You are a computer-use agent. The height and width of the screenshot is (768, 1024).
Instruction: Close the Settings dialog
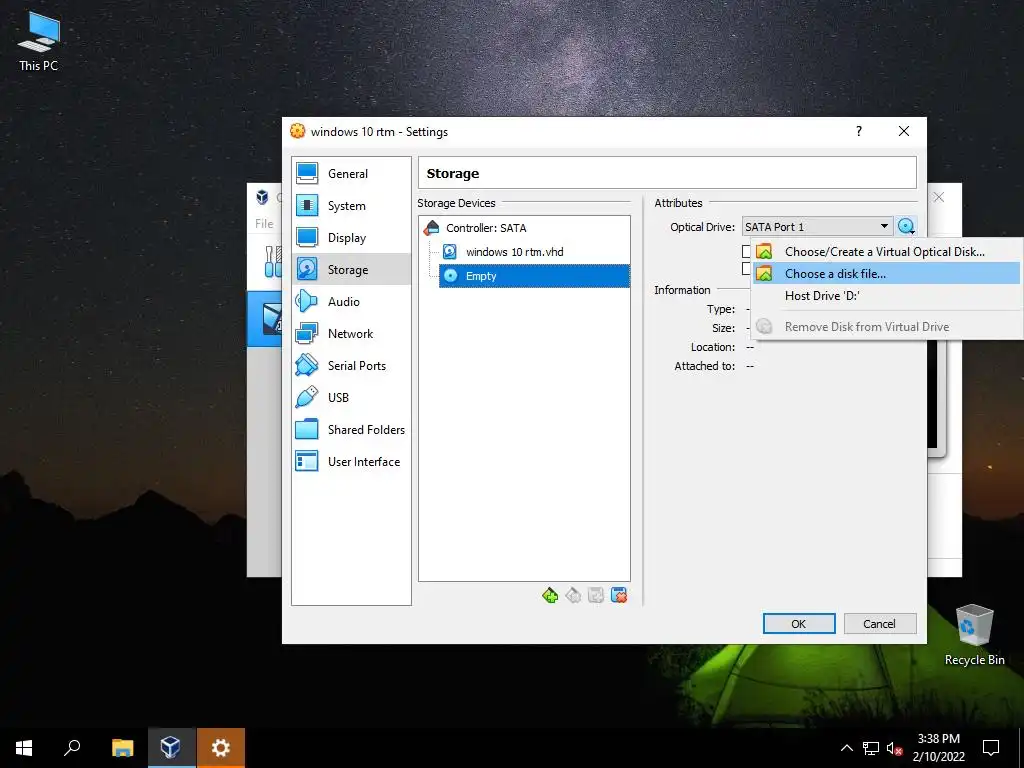coord(904,131)
